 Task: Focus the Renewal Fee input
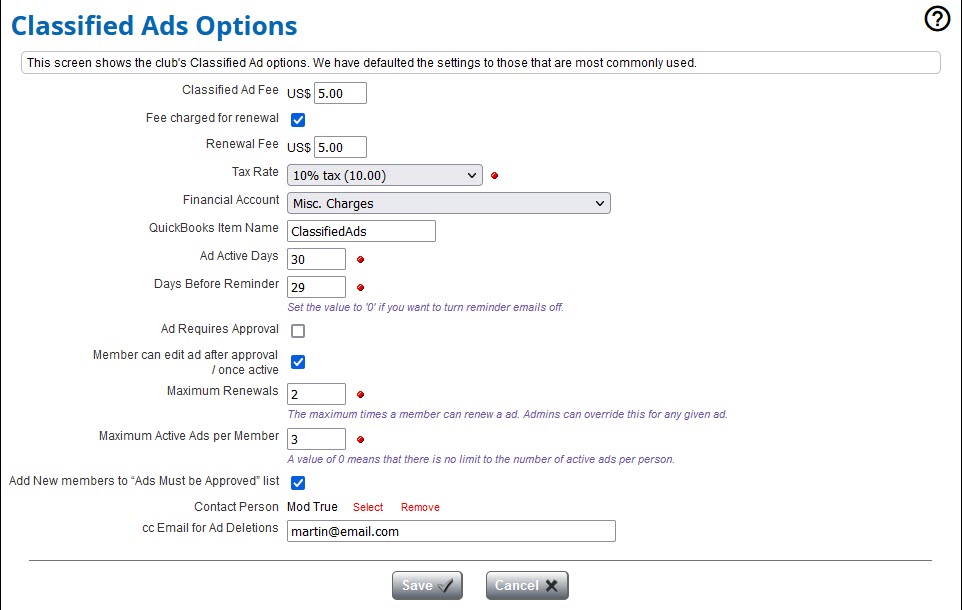tap(340, 147)
